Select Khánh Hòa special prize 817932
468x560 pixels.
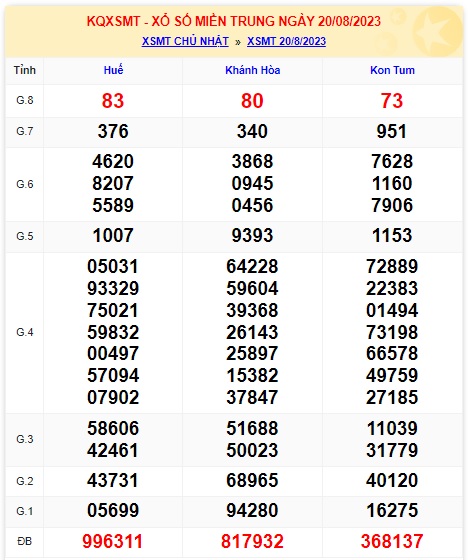pyautogui.click(x=252, y=541)
